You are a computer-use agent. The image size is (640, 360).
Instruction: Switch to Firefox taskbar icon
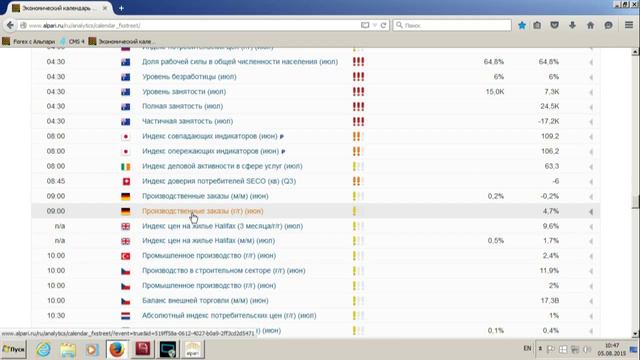click(117, 349)
